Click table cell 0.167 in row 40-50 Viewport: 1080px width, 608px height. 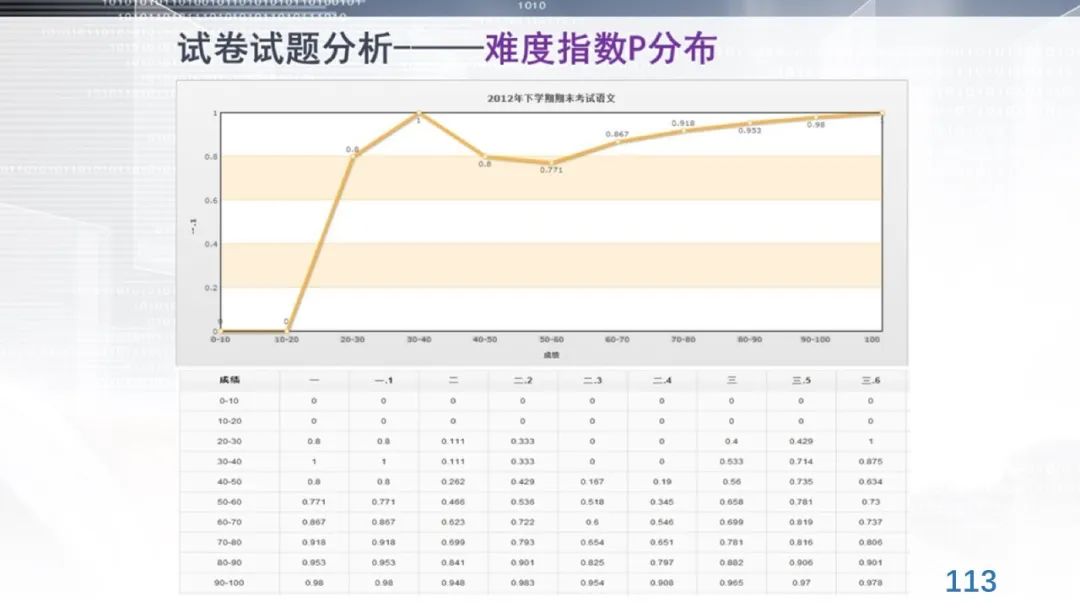pos(592,482)
